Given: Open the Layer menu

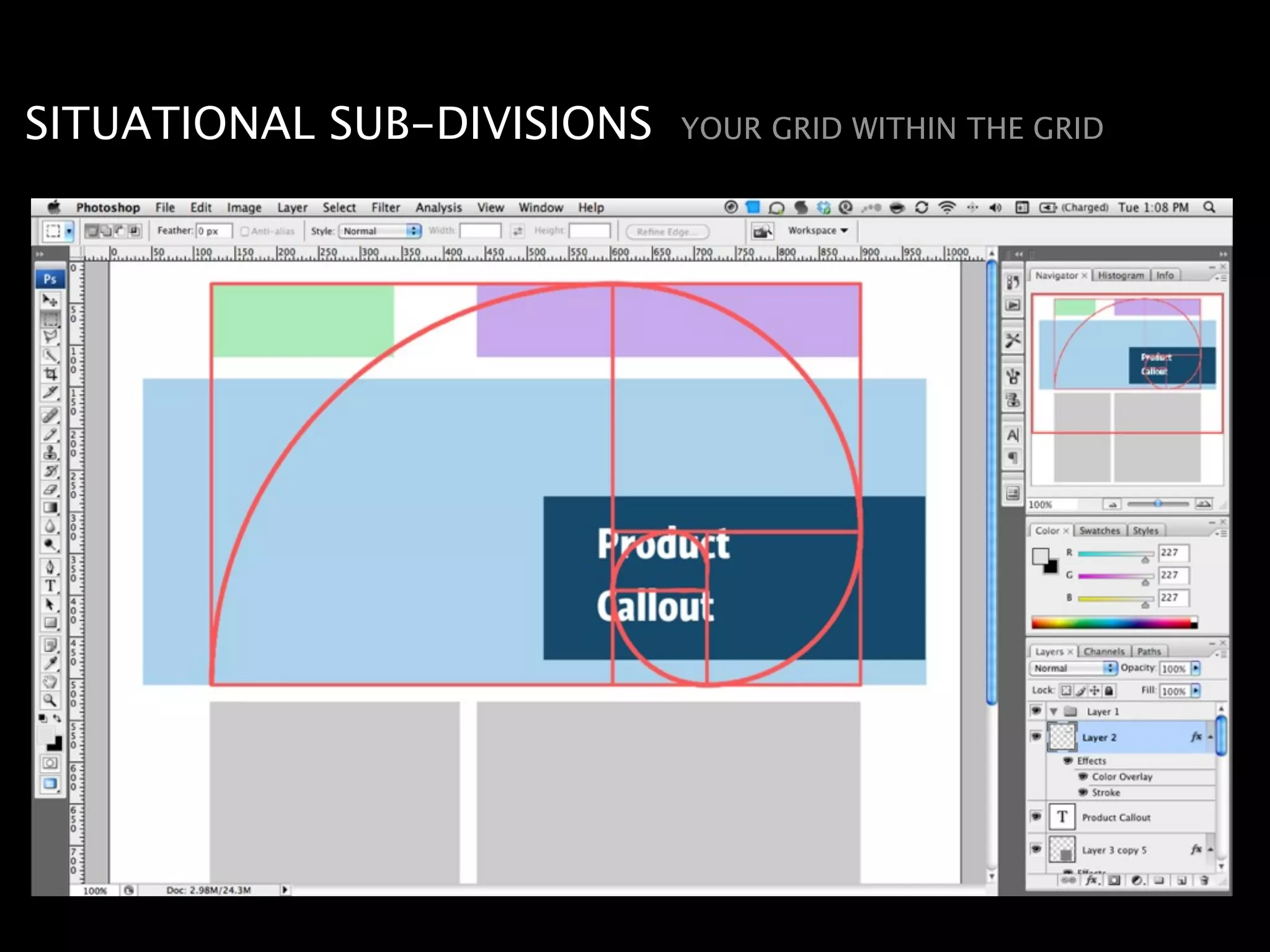Looking at the screenshot, I should tap(292, 208).
